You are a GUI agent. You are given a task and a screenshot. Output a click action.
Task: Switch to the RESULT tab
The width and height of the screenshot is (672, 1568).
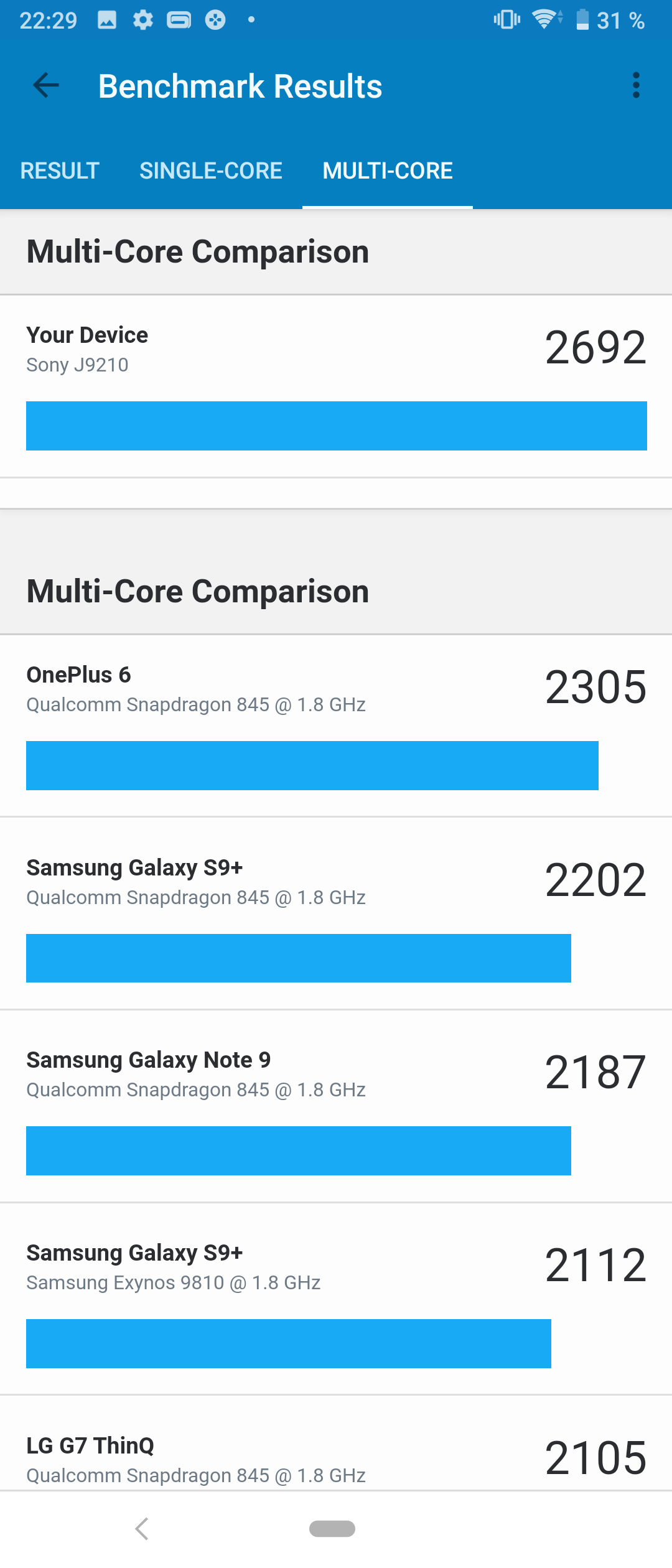[x=60, y=170]
